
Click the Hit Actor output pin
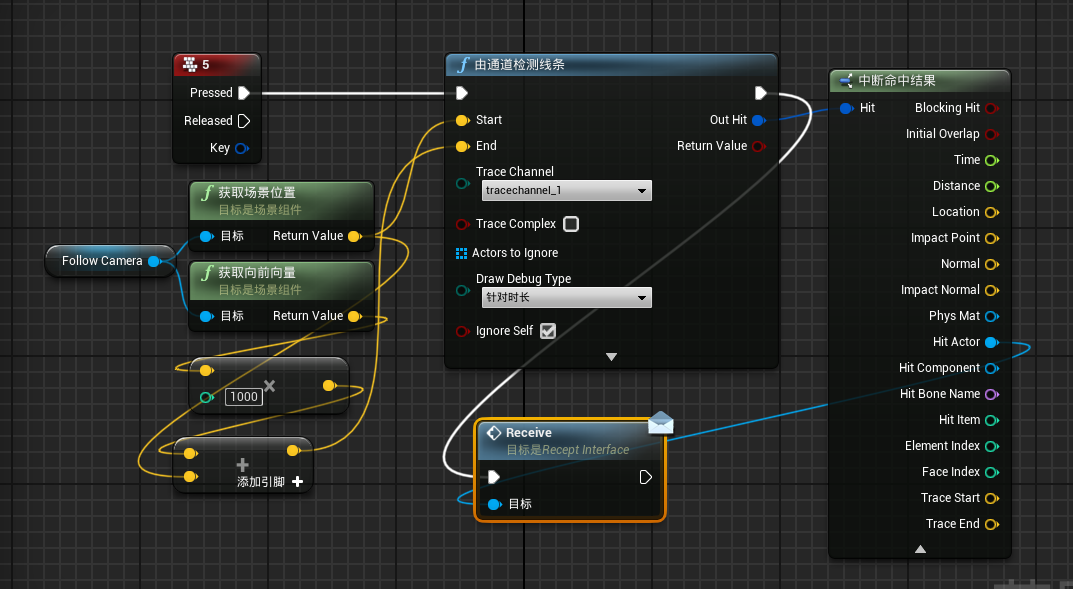tap(991, 342)
